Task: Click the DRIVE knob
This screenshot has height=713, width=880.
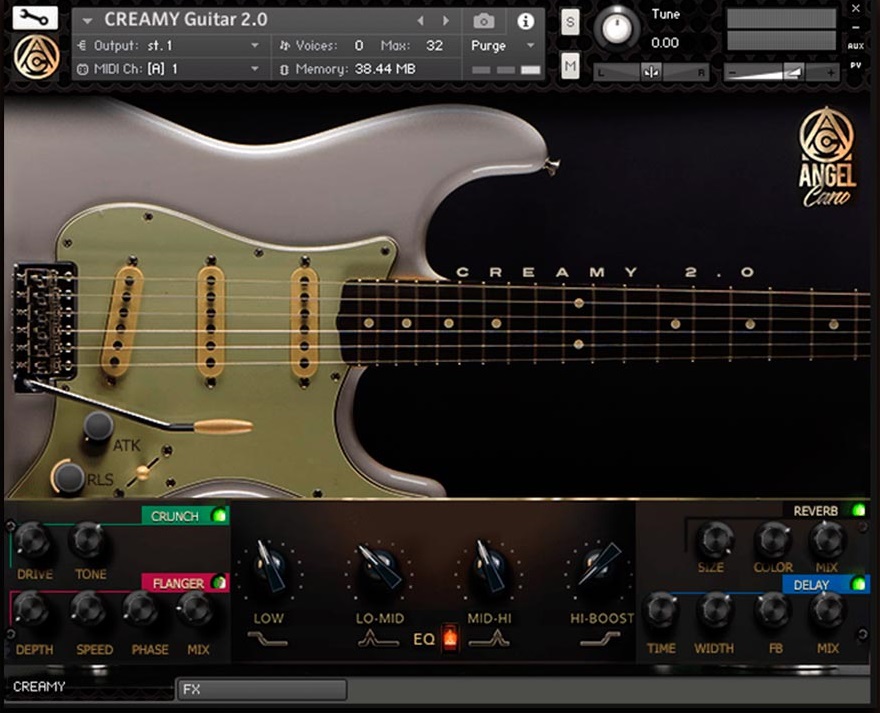Action: (33, 540)
